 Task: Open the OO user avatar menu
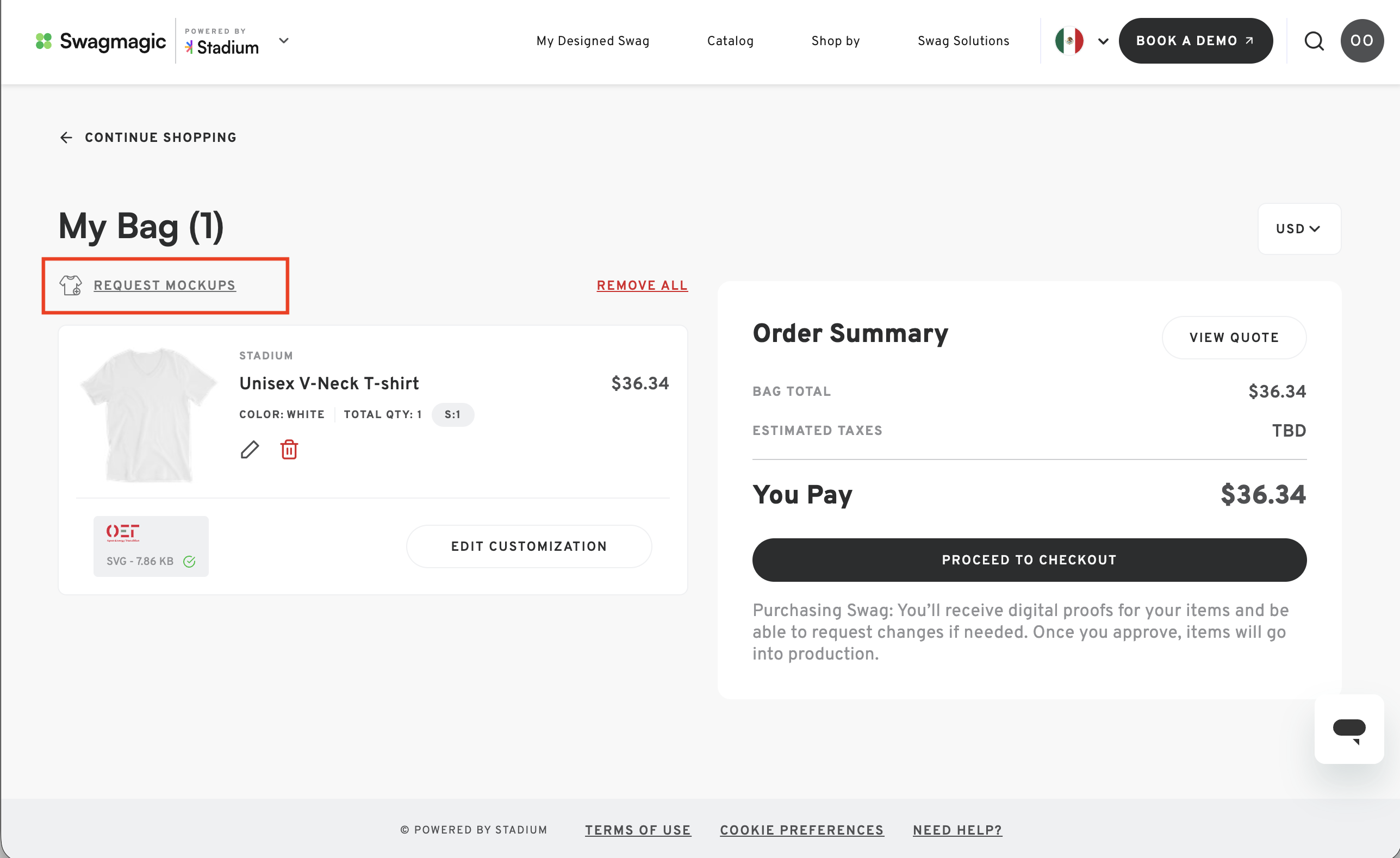[x=1362, y=41]
